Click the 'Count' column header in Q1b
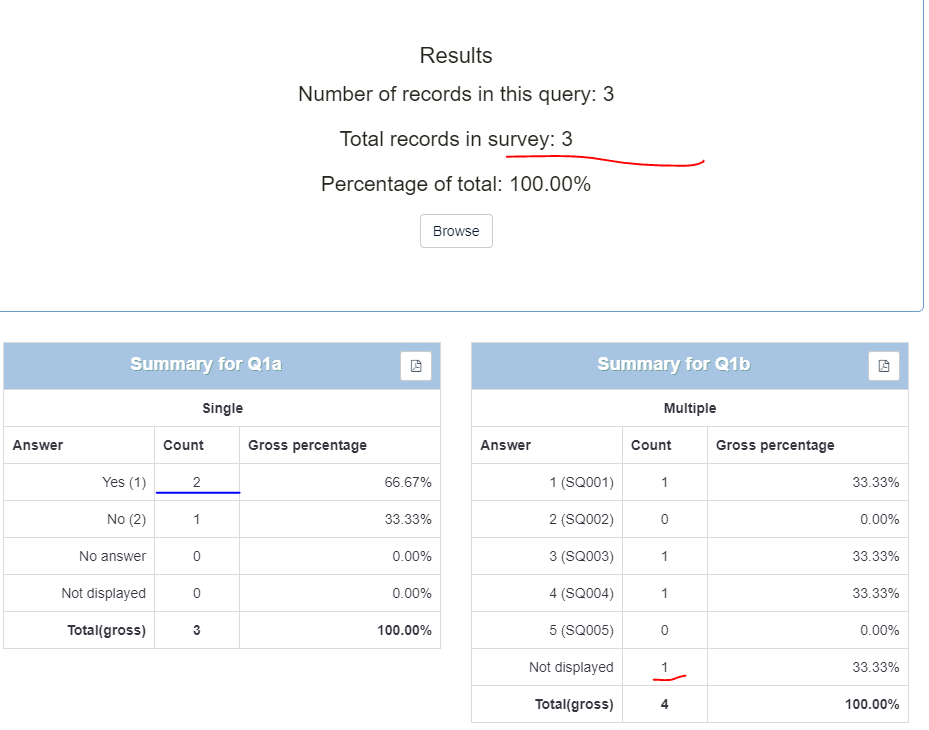Viewport: 929px width, 730px height. [651, 445]
